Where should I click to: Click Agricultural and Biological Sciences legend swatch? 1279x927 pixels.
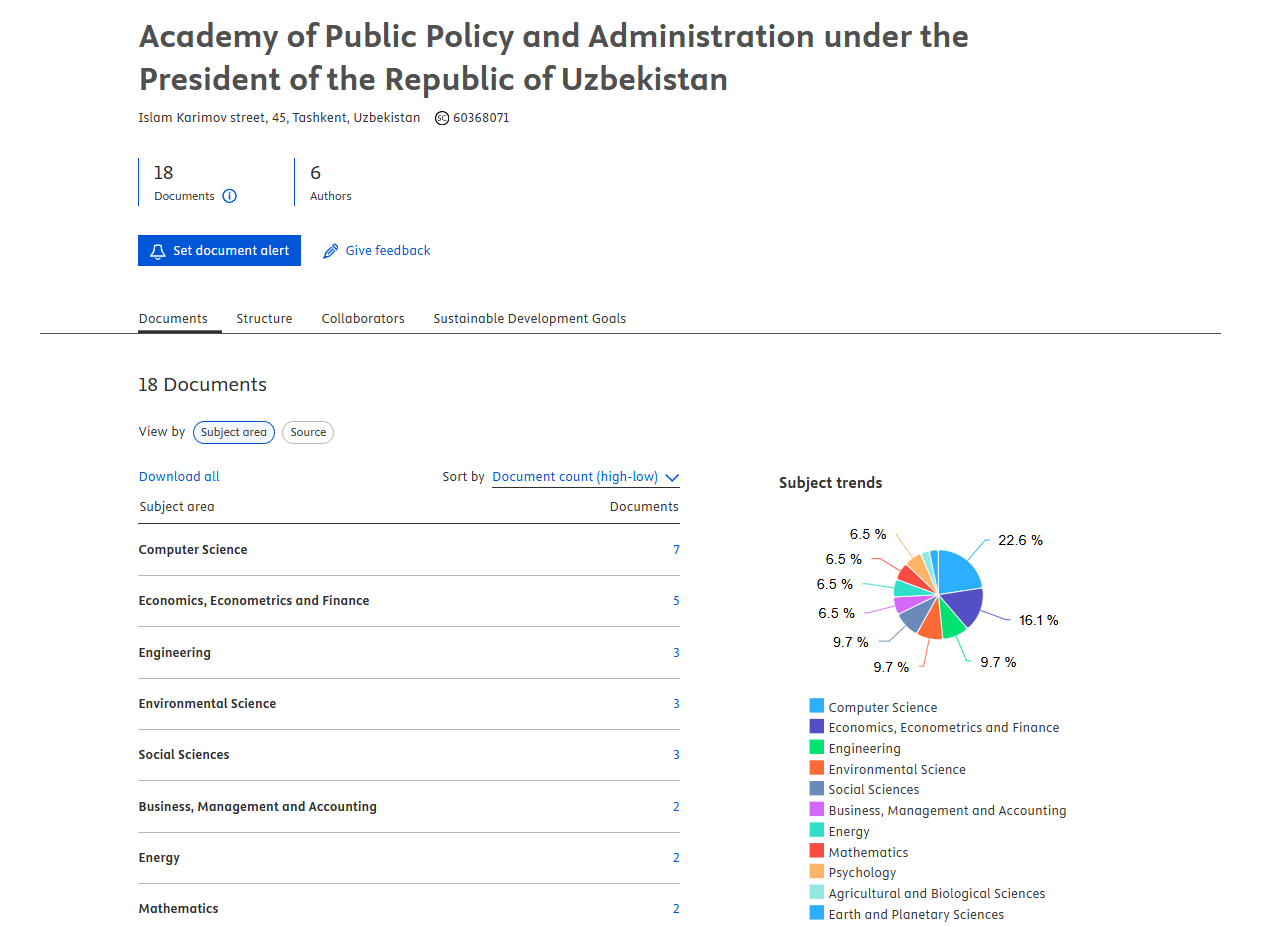click(817, 892)
